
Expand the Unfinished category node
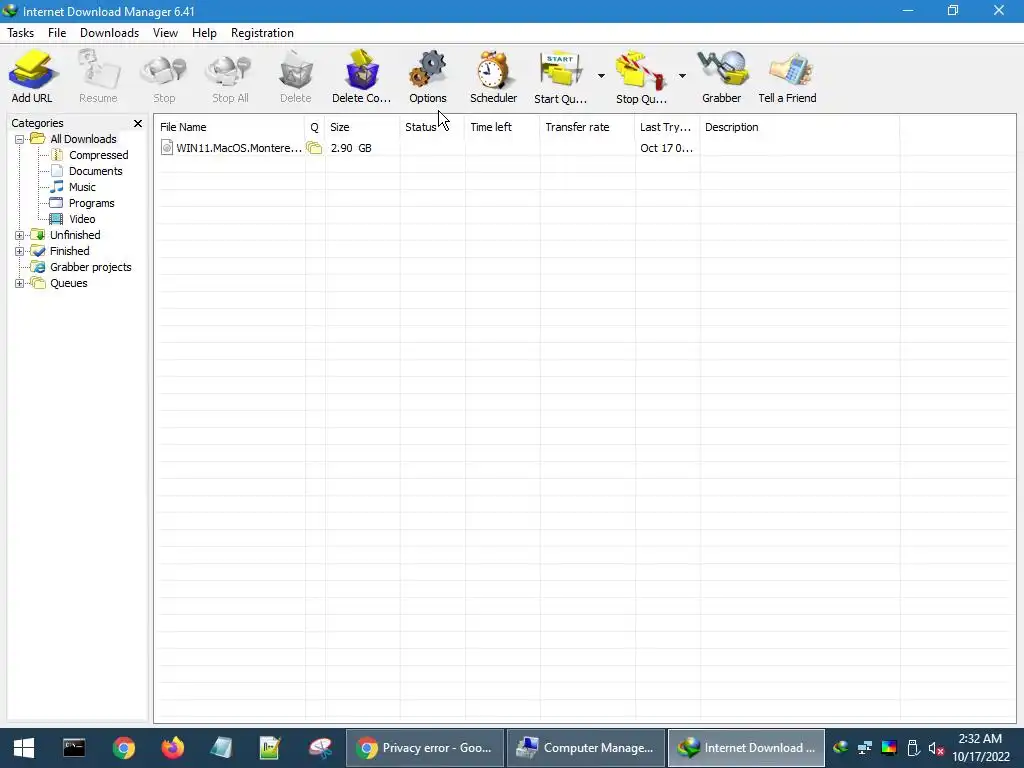[20, 235]
